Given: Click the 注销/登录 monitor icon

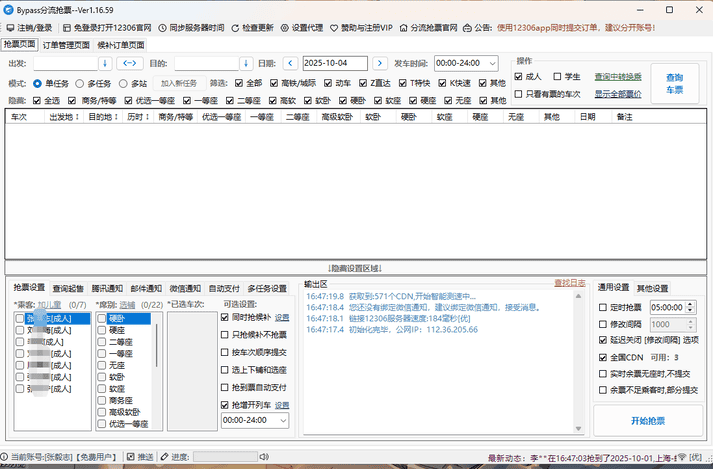Looking at the screenshot, I should (x=10, y=28).
